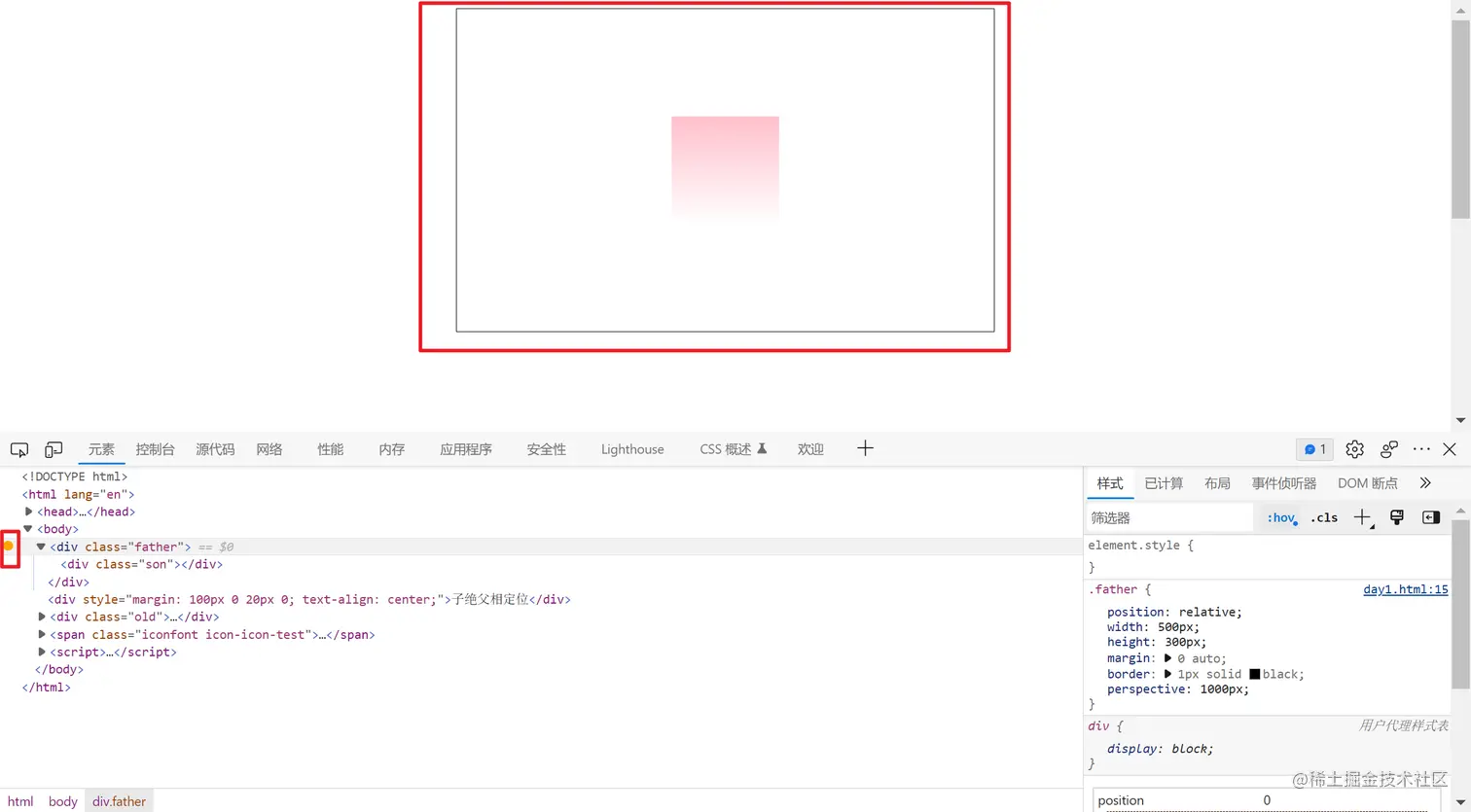1471x812 pixels.
Task: Click the position: relative declaration
Action: click(x=1174, y=612)
